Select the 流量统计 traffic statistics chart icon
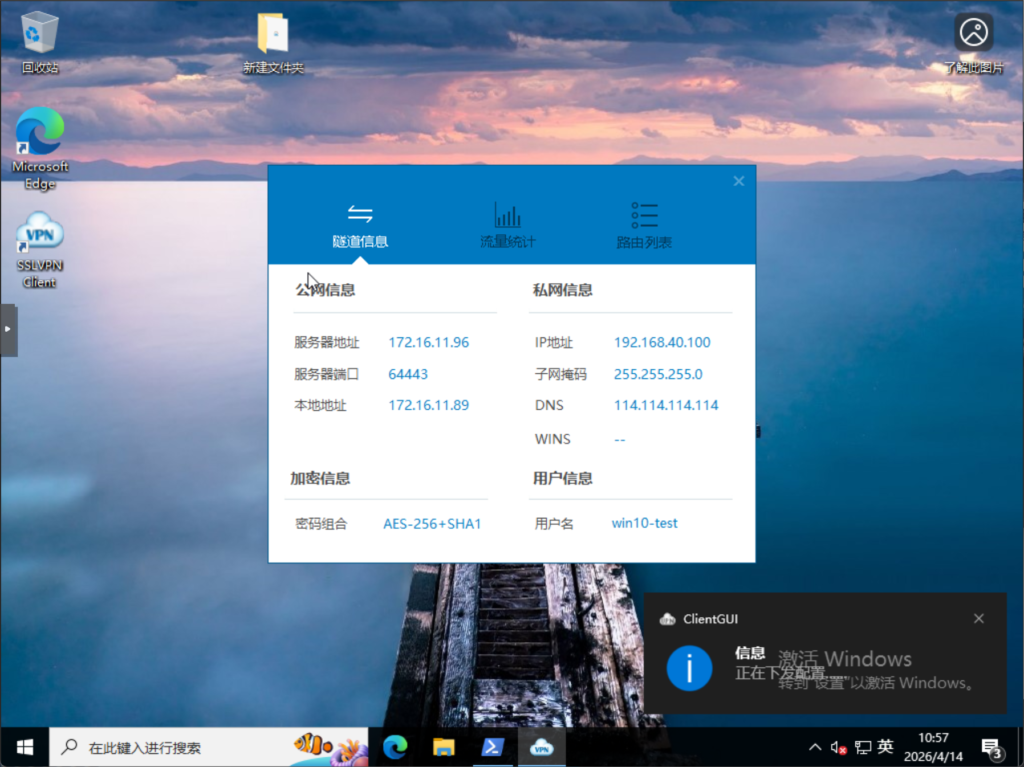 coord(508,213)
